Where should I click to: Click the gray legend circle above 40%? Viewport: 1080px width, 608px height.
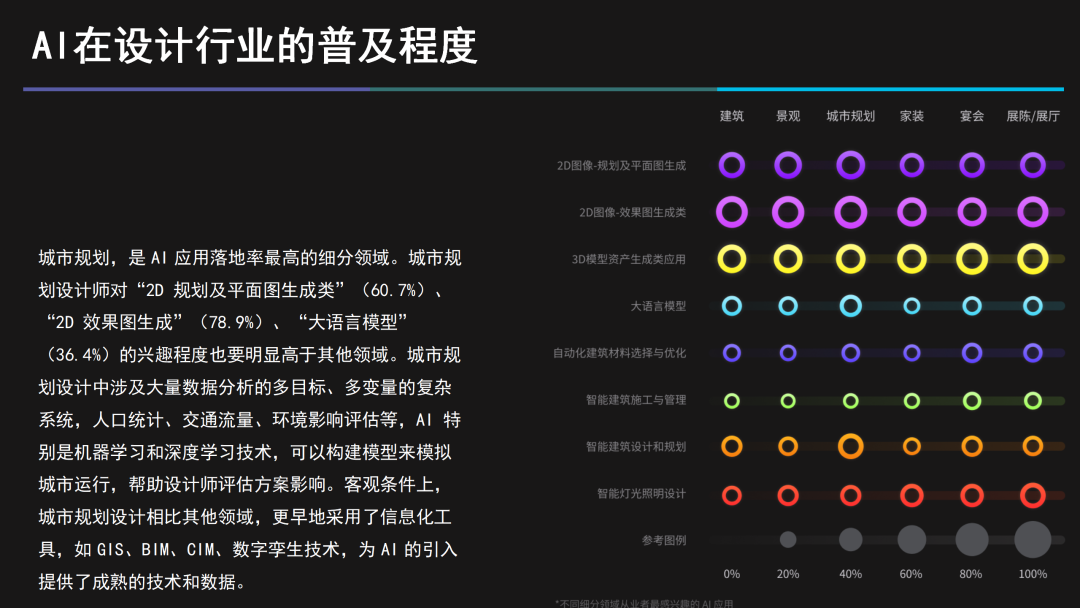click(851, 540)
